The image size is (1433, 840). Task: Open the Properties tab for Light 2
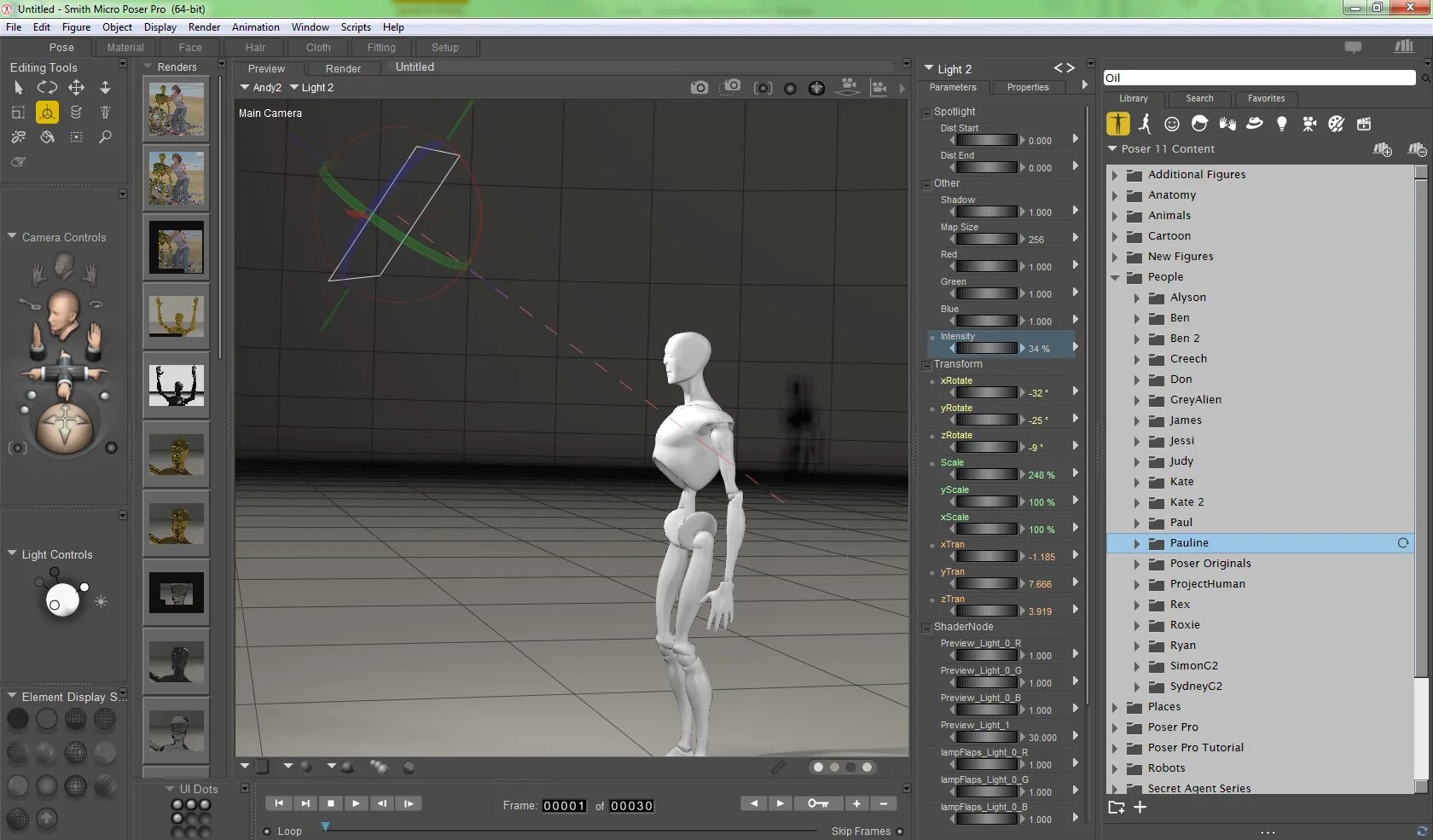(1028, 87)
